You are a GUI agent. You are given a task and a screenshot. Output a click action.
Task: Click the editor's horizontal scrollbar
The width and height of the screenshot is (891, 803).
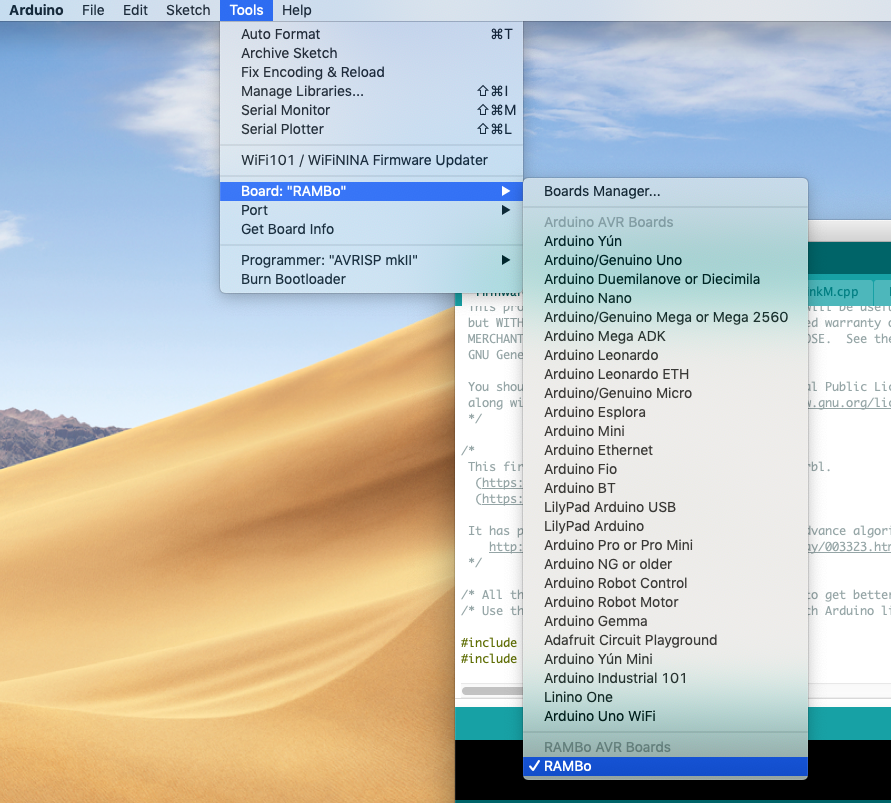pyautogui.click(x=492, y=691)
